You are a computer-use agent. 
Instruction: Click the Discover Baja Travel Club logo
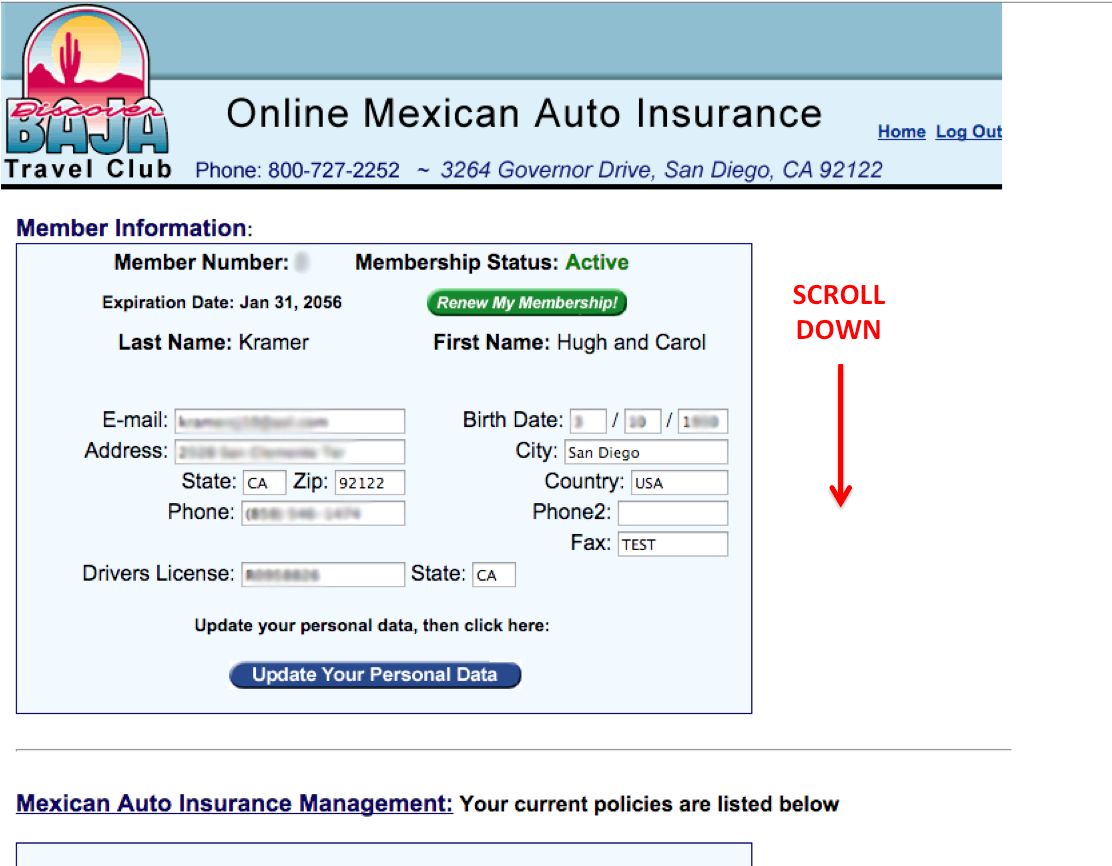[x=87, y=95]
